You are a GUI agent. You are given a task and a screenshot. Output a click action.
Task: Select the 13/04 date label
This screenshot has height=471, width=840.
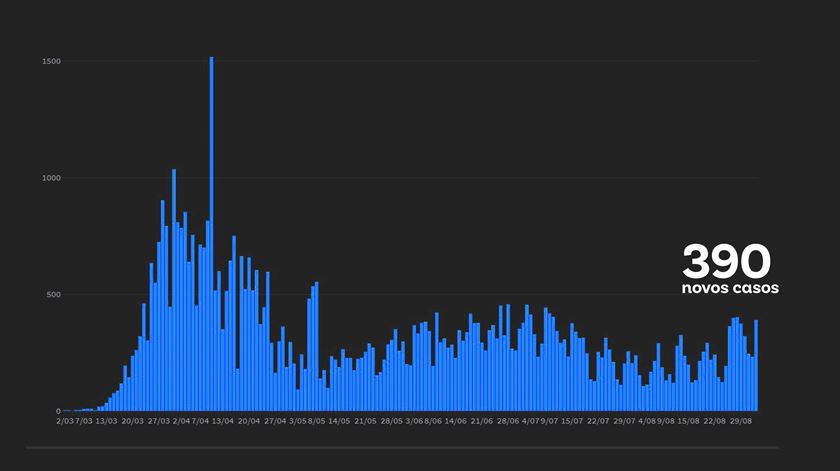tap(222, 422)
